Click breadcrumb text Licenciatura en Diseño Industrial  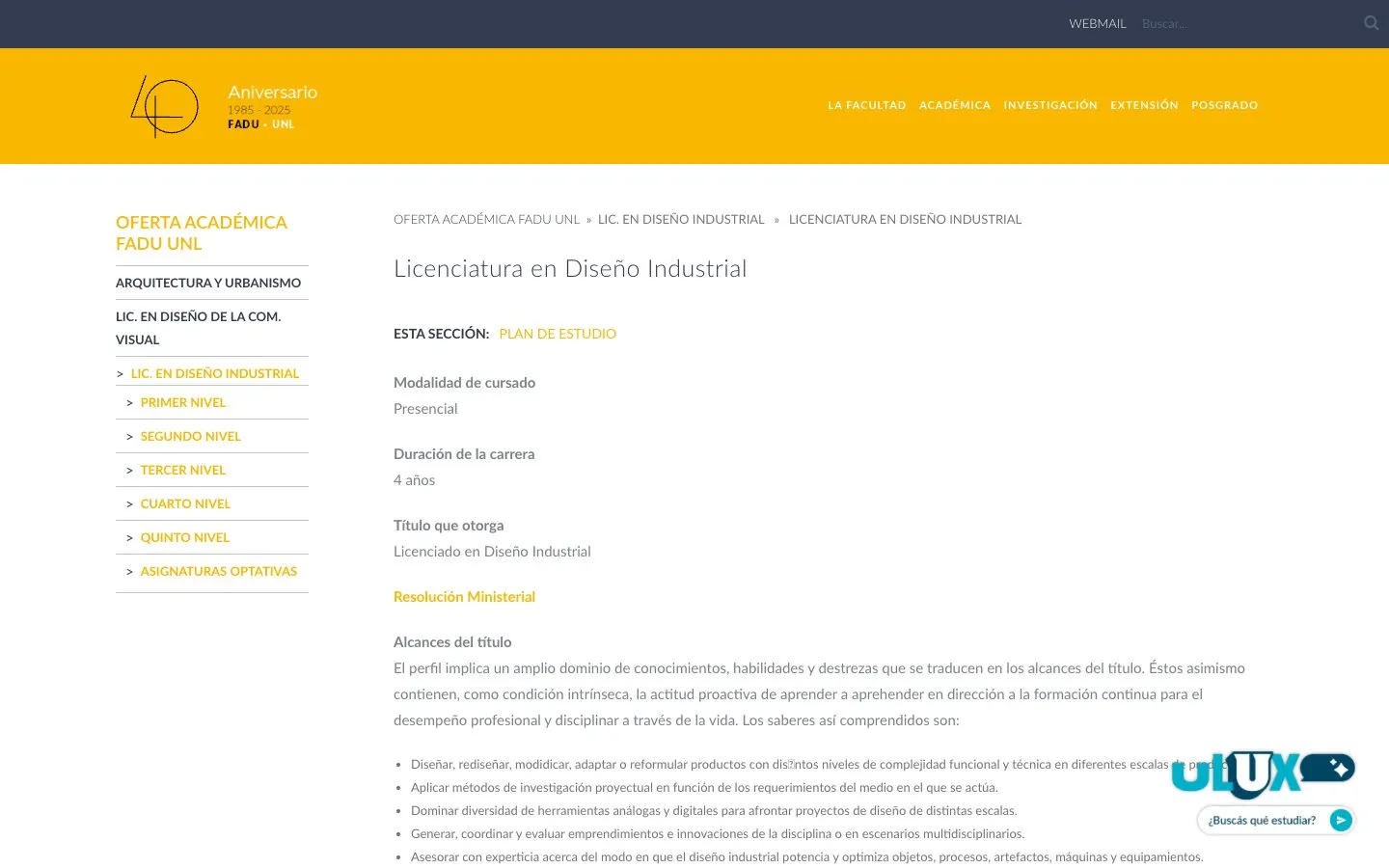(x=905, y=220)
